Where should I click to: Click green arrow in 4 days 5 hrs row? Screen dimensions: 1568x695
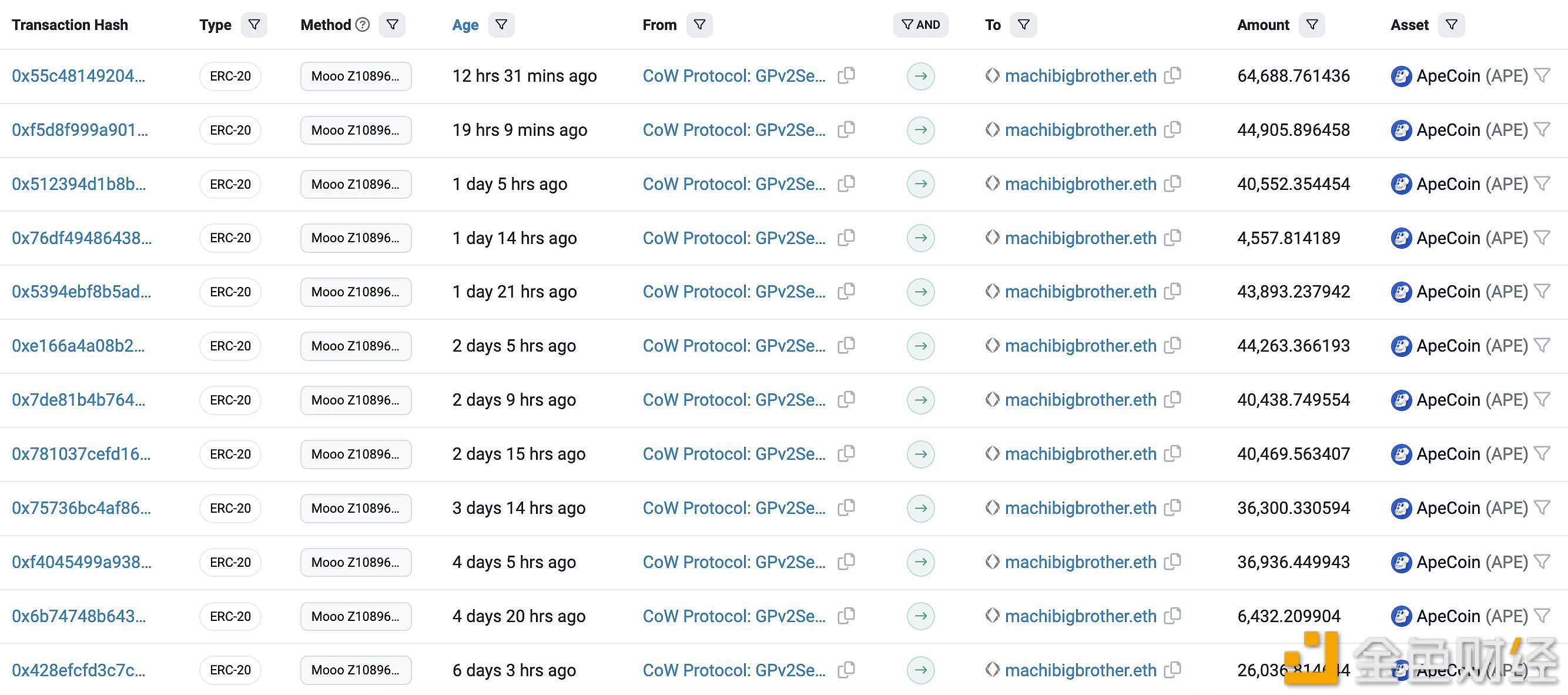click(921, 562)
